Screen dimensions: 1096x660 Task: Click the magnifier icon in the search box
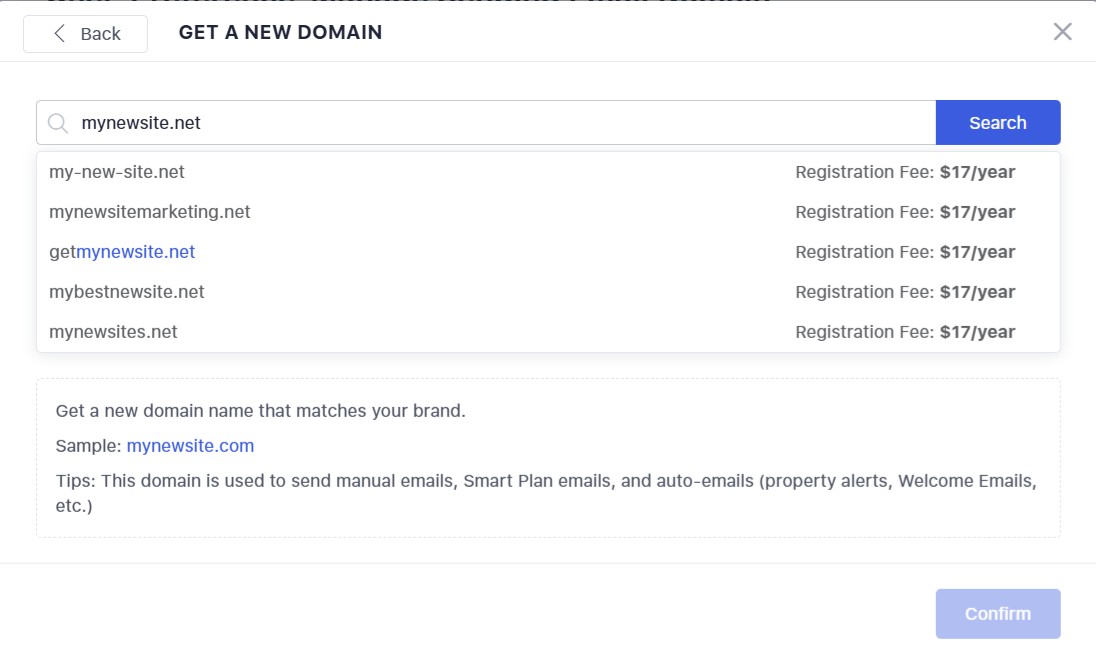[59, 123]
